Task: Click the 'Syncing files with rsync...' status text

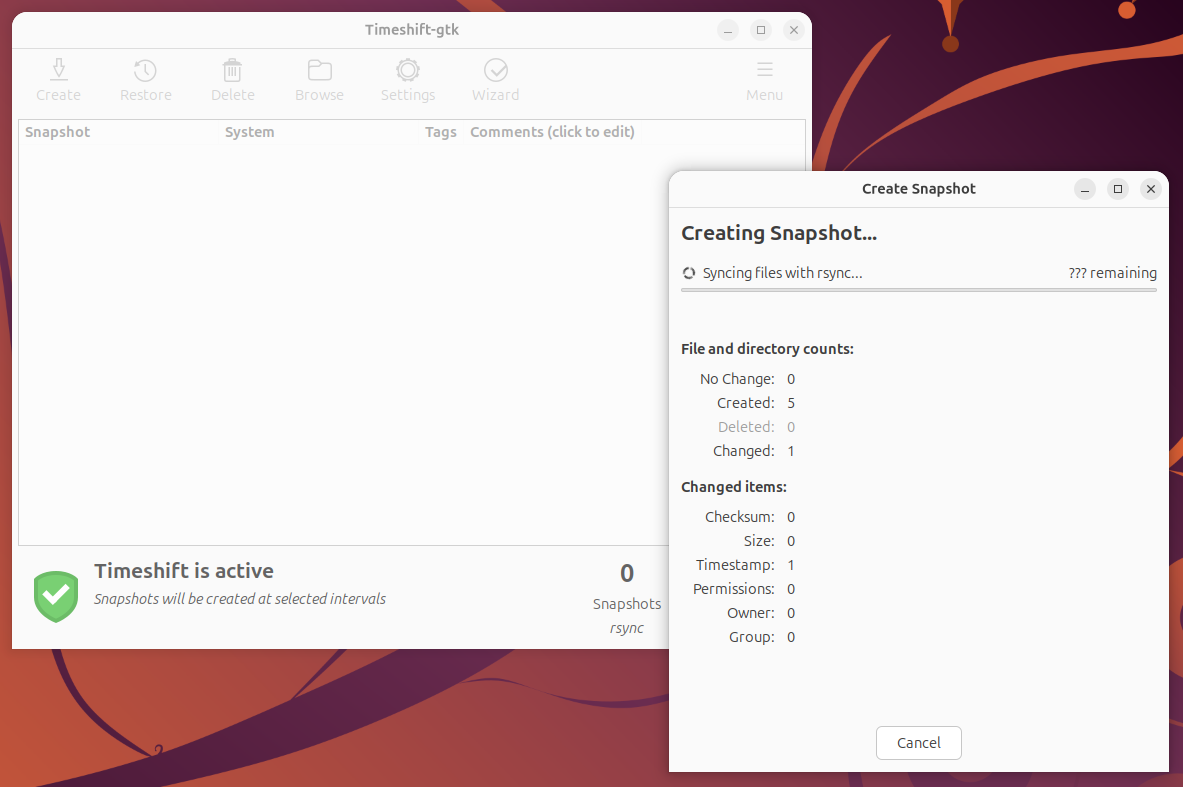Action: pyautogui.click(x=782, y=273)
